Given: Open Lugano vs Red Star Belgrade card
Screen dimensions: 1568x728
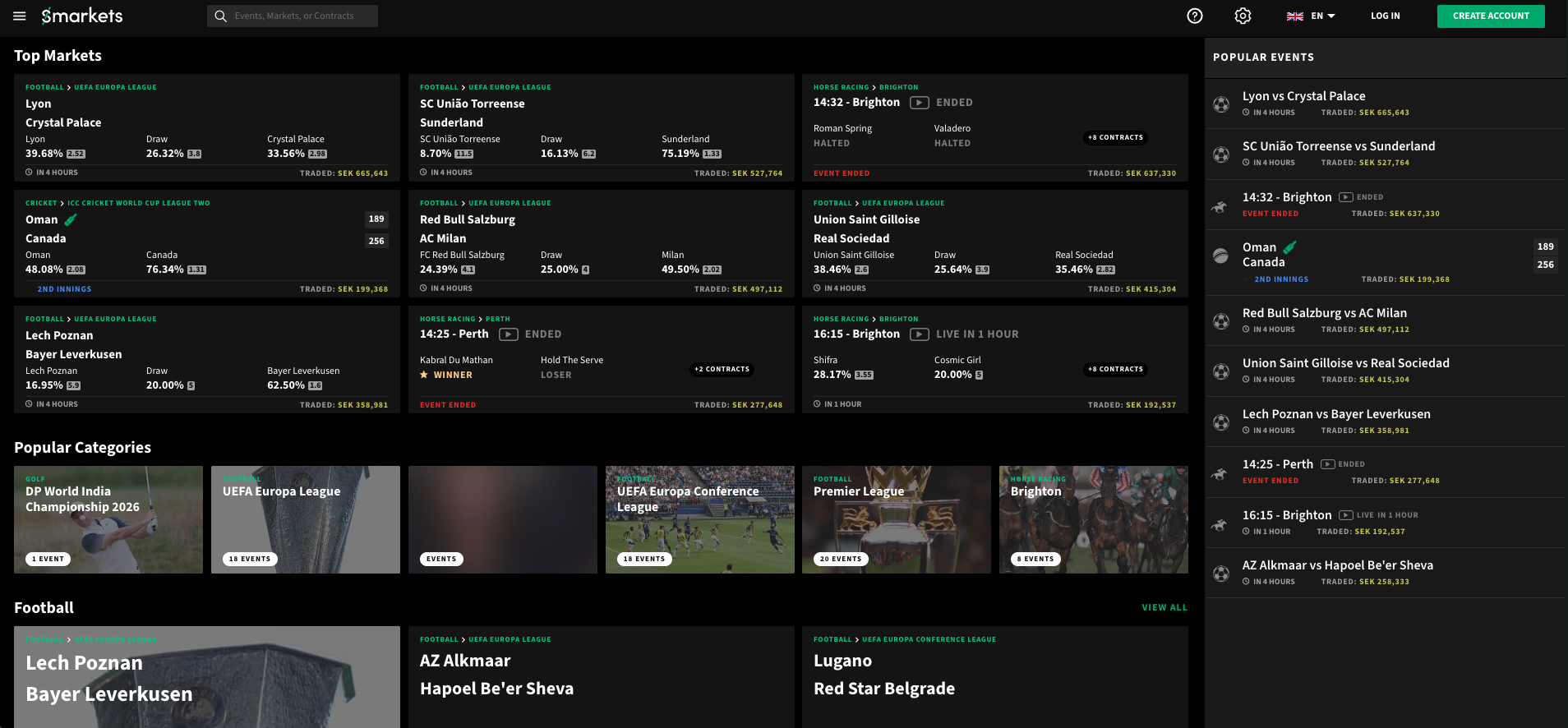Looking at the screenshot, I should coord(995,677).
